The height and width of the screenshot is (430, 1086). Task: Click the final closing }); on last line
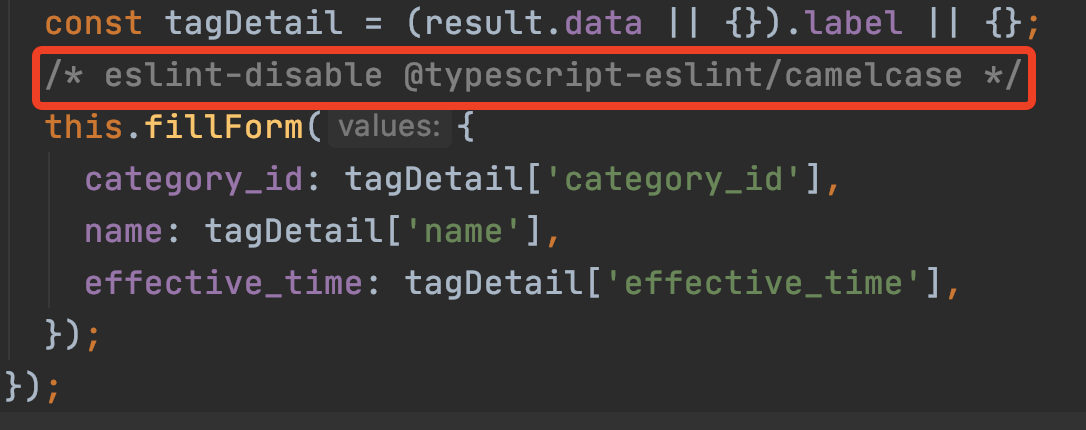[30, 385]
